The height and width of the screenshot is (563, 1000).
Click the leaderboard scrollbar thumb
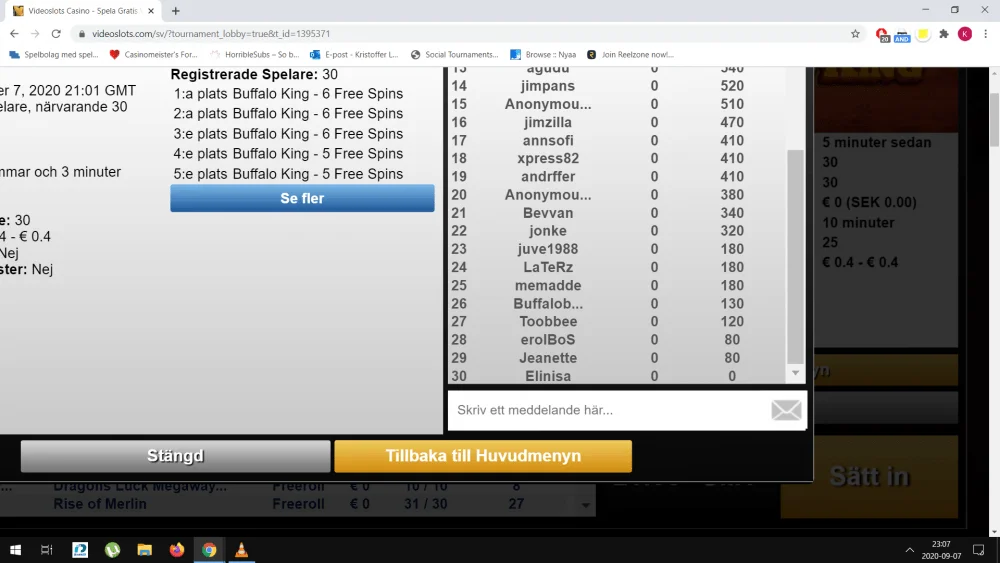(795, 256)
